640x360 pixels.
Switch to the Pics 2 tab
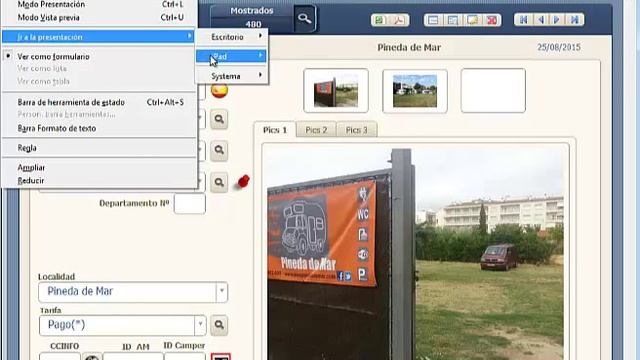pos(316,130)
